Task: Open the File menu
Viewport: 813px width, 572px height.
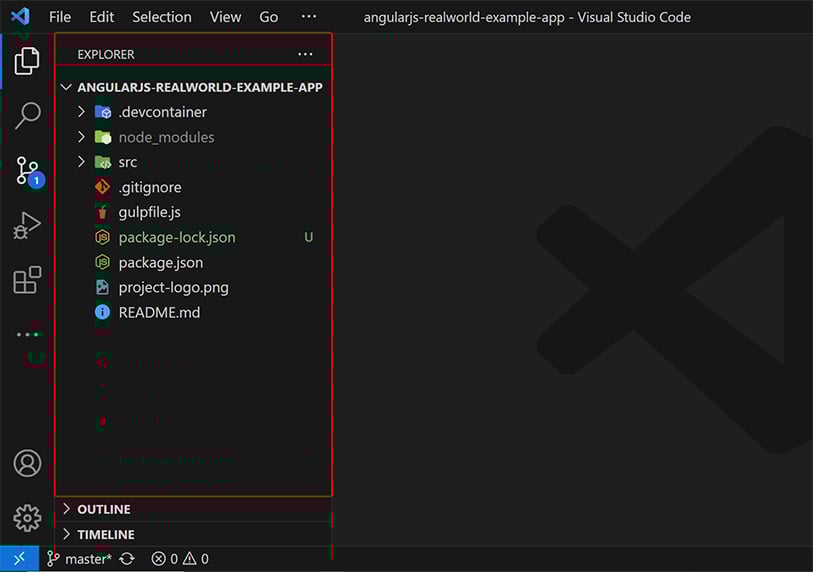Action: [60, 17]
